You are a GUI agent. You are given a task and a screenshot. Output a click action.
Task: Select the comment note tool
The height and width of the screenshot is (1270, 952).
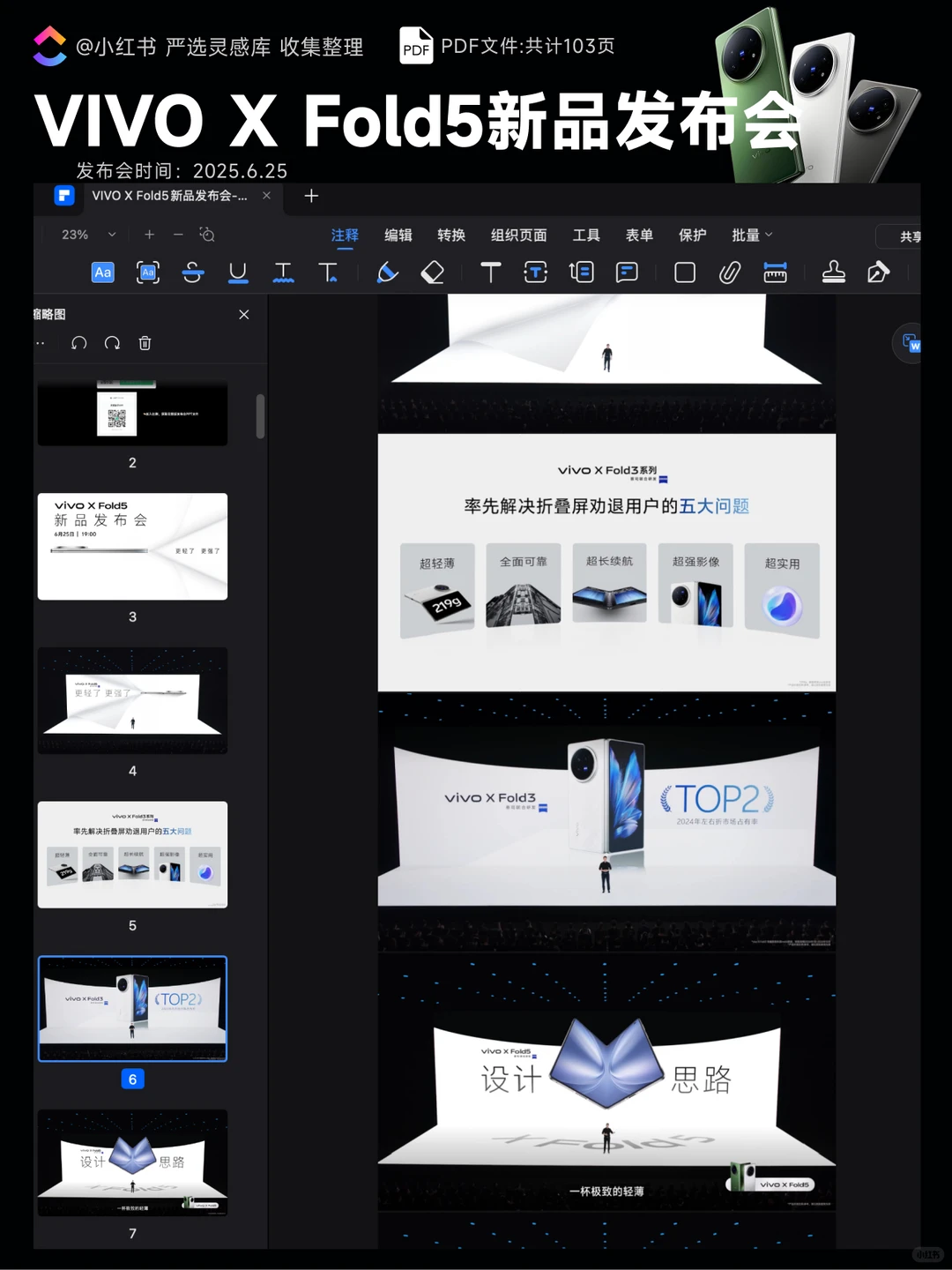[x=627, y=273]
